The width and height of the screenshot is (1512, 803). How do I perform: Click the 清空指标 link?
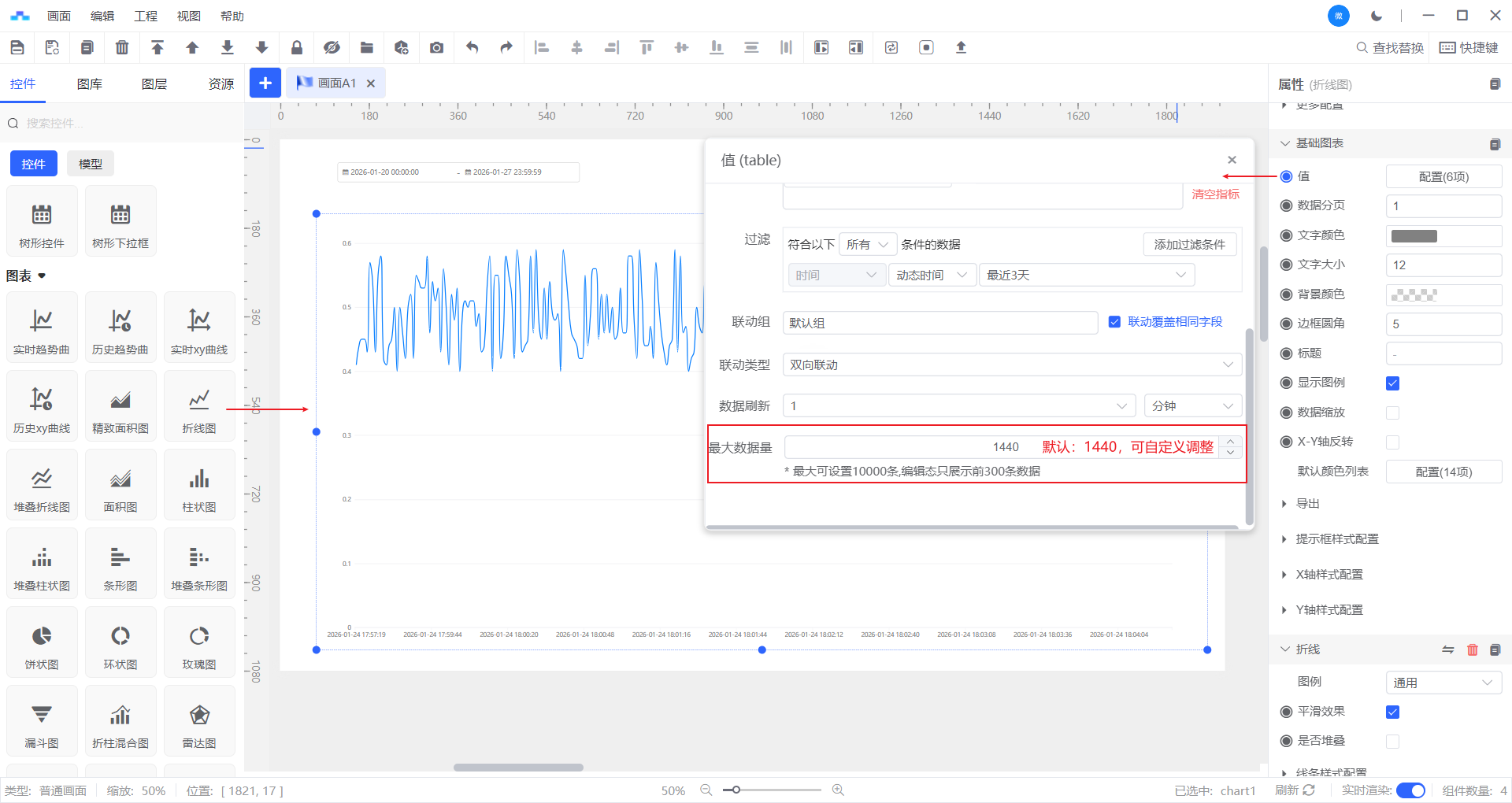(x=1215, y=194)
